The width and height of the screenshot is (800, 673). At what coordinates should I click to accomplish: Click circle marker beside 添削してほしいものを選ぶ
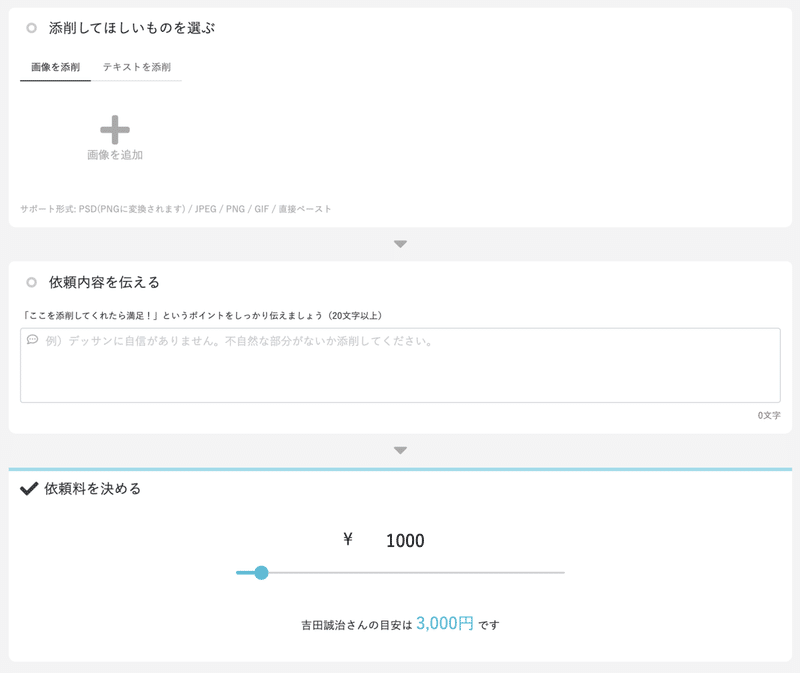point(32,28)
